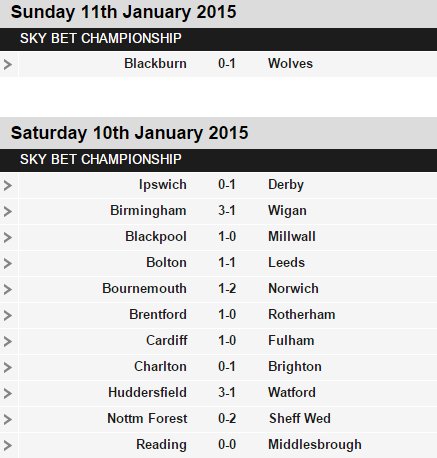Expand arrow beside Bolton vs Leeds
The height and width of the screenshot is (458, 437).
[x=8, y=263]
